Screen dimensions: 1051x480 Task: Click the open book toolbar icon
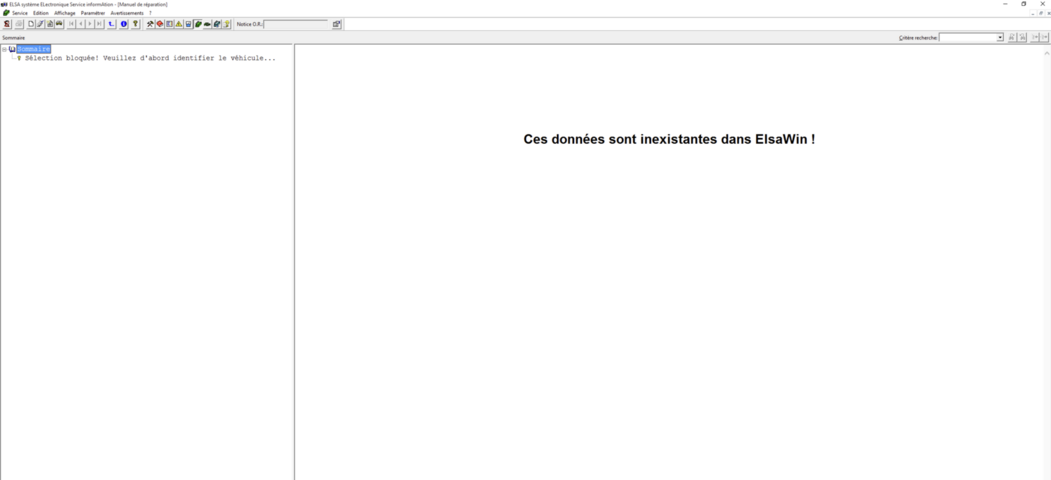(170, 24)
